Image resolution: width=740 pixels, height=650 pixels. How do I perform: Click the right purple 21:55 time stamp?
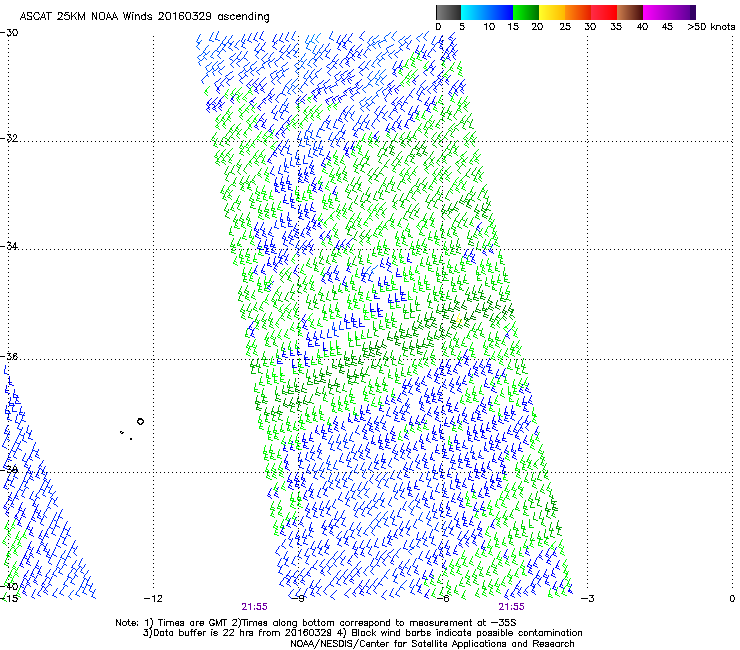click(x=512, y=607)
